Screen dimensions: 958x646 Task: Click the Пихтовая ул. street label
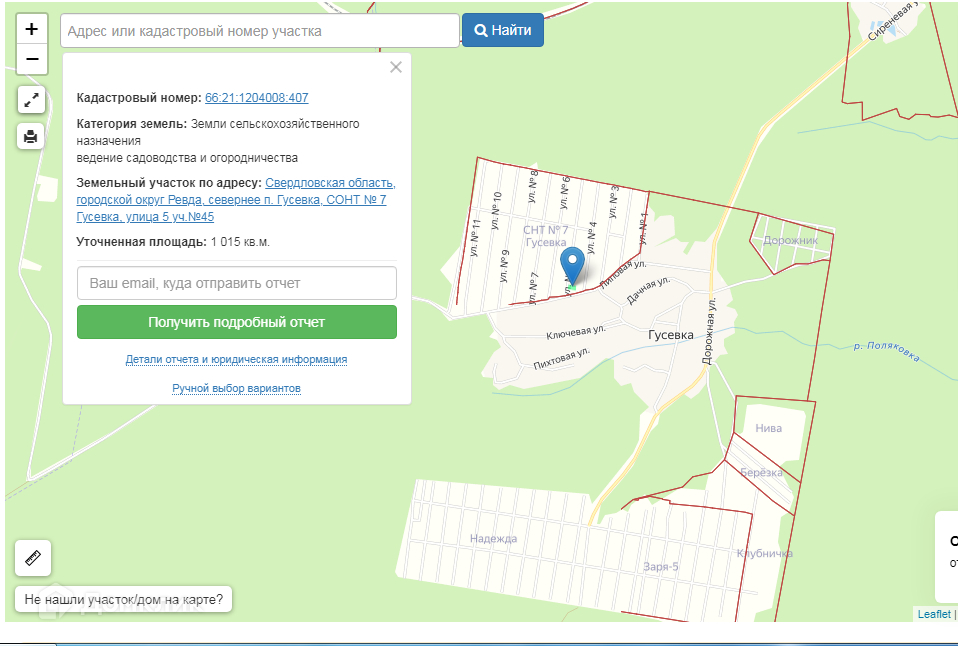click(561, 359)
